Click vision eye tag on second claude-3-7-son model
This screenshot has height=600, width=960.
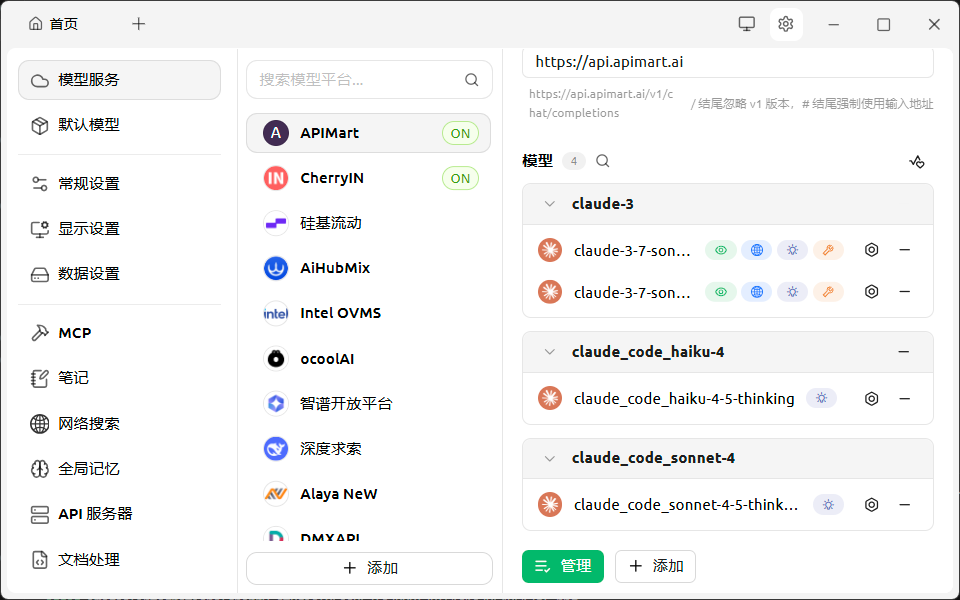(x=721, y=292)
